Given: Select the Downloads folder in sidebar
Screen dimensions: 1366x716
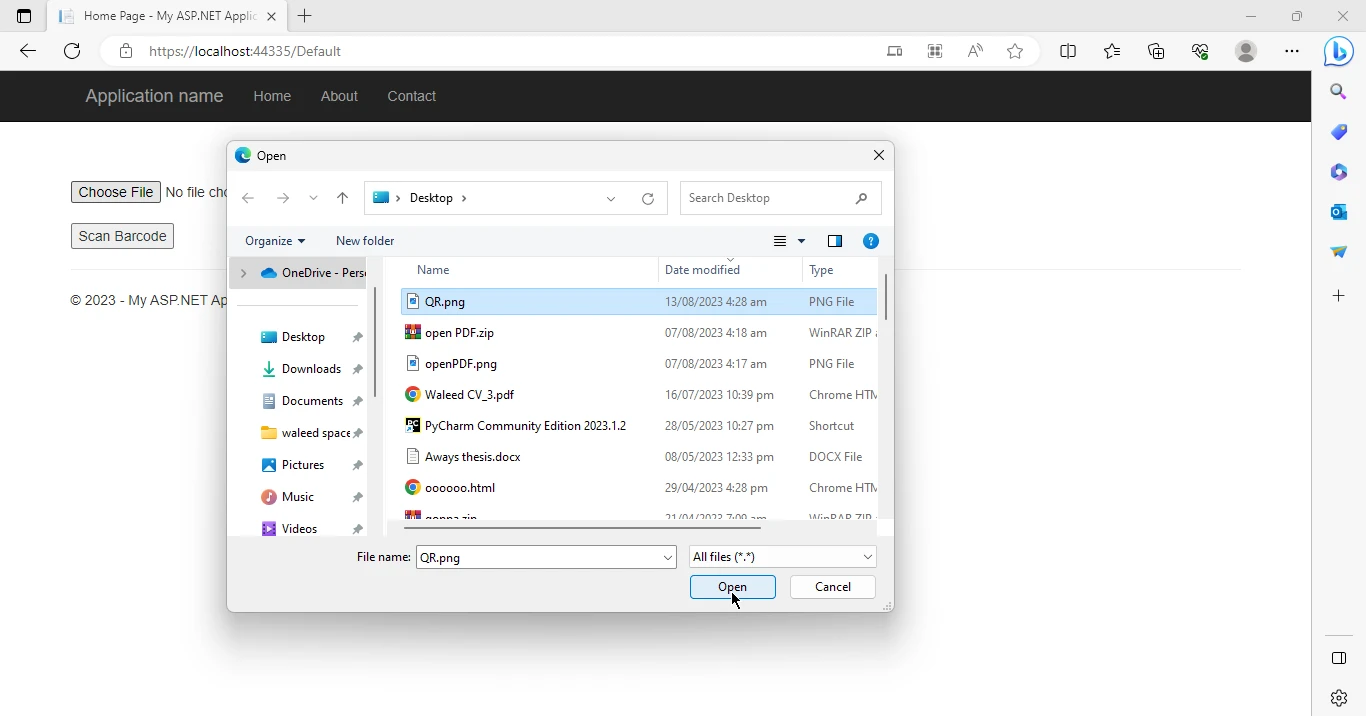Looking at the screenshot, I should tap(311, 369).
